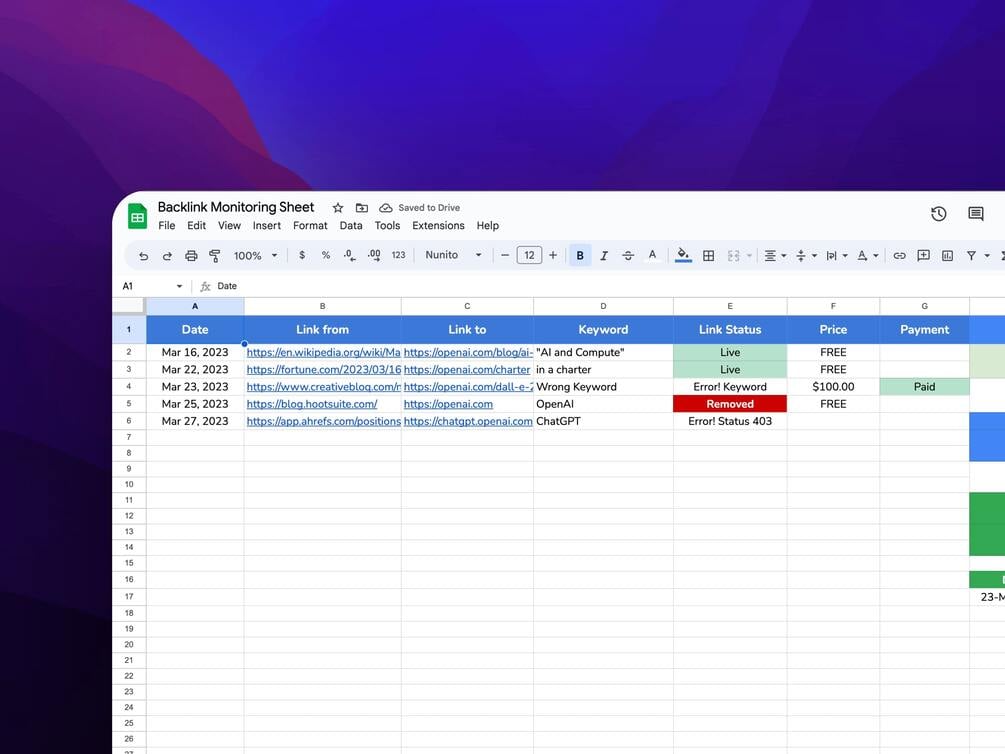Open the 123 number formats menu
Screen dimensions: 1005x754
coord(398,255)
